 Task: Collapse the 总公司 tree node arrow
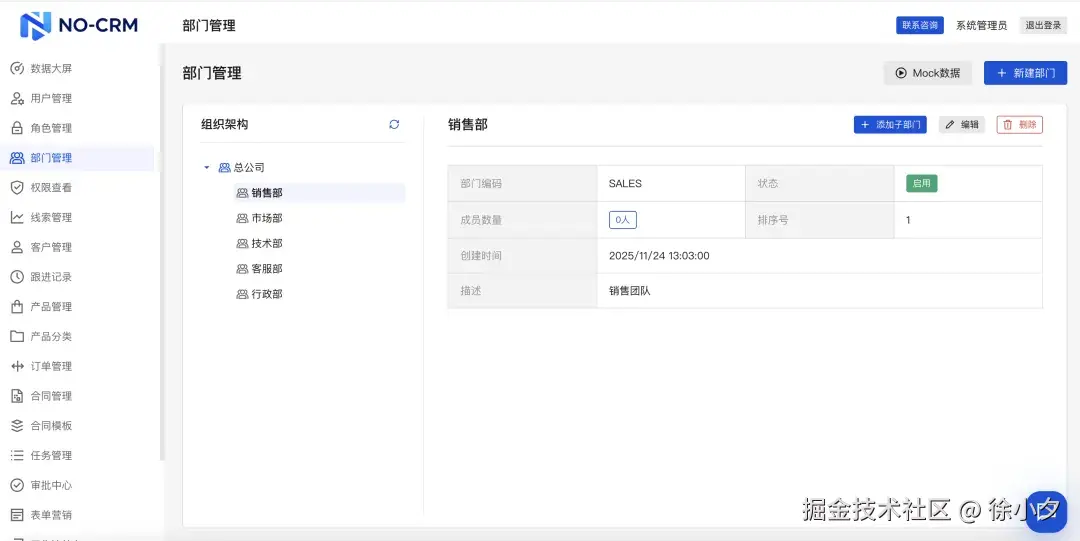click(207, 168)
